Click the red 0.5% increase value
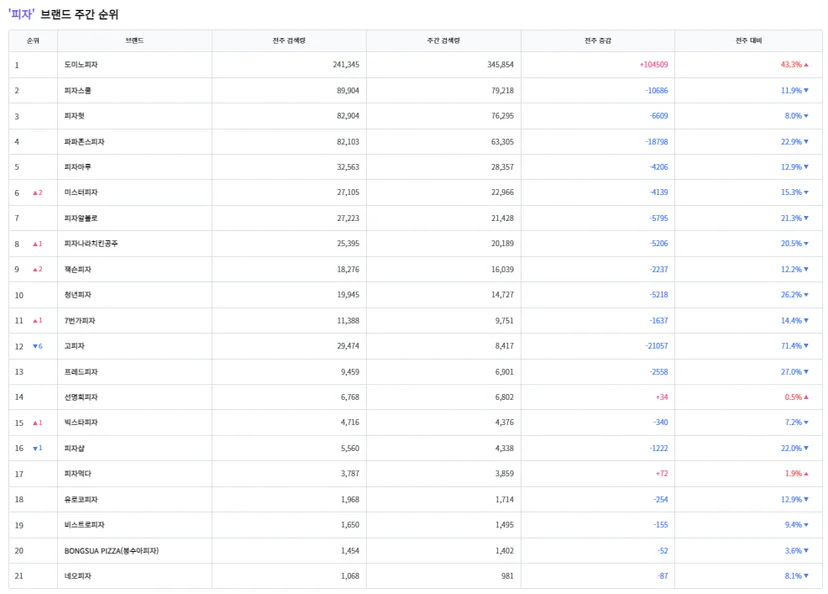The height and width of the screenshot is (594, 828). click(797, 397)
